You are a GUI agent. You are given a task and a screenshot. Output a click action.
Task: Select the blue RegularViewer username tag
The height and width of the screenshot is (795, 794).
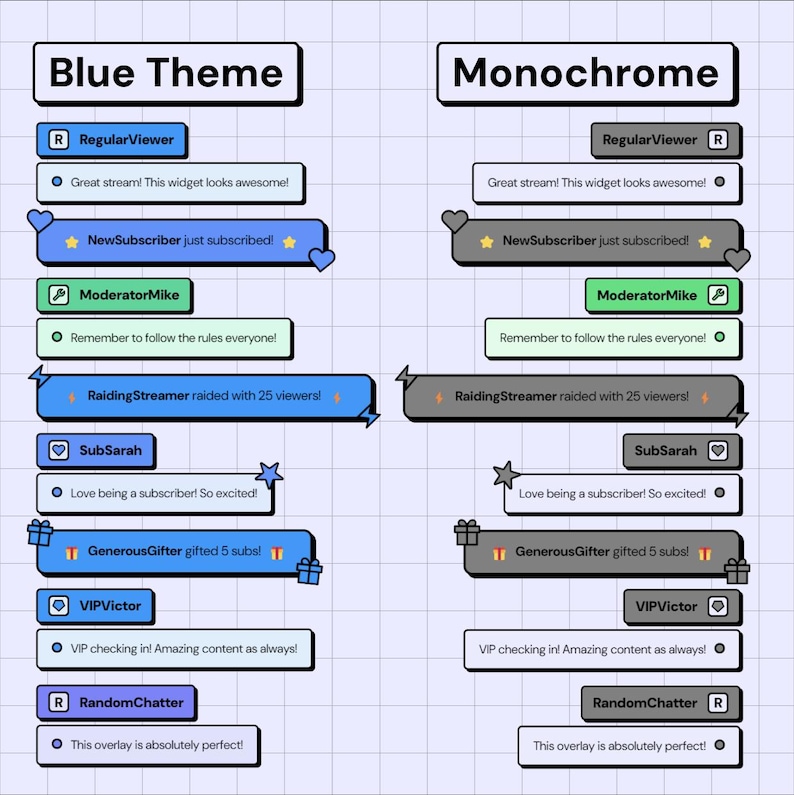click(111, 139)
